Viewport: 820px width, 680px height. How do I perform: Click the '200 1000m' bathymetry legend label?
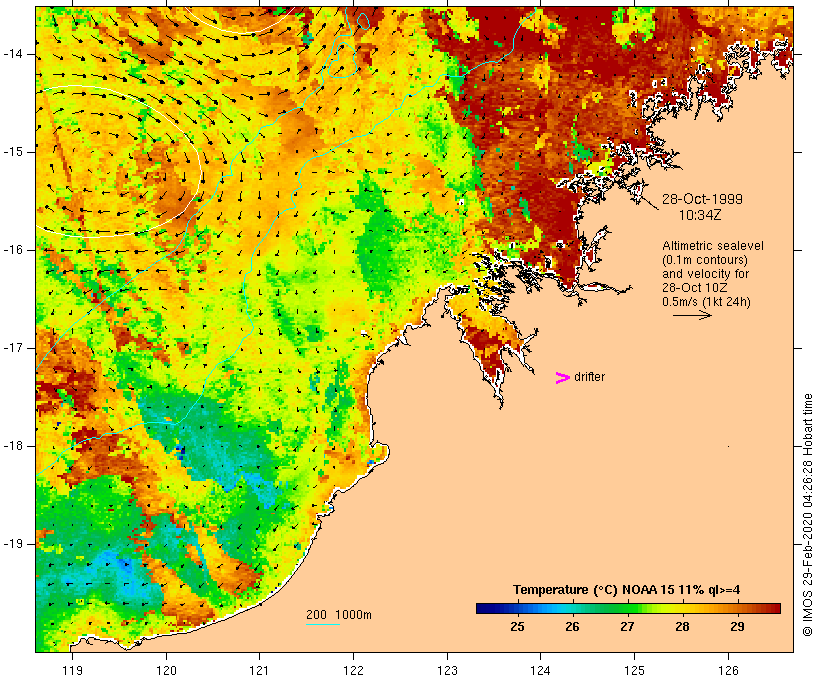coord(339,615)
